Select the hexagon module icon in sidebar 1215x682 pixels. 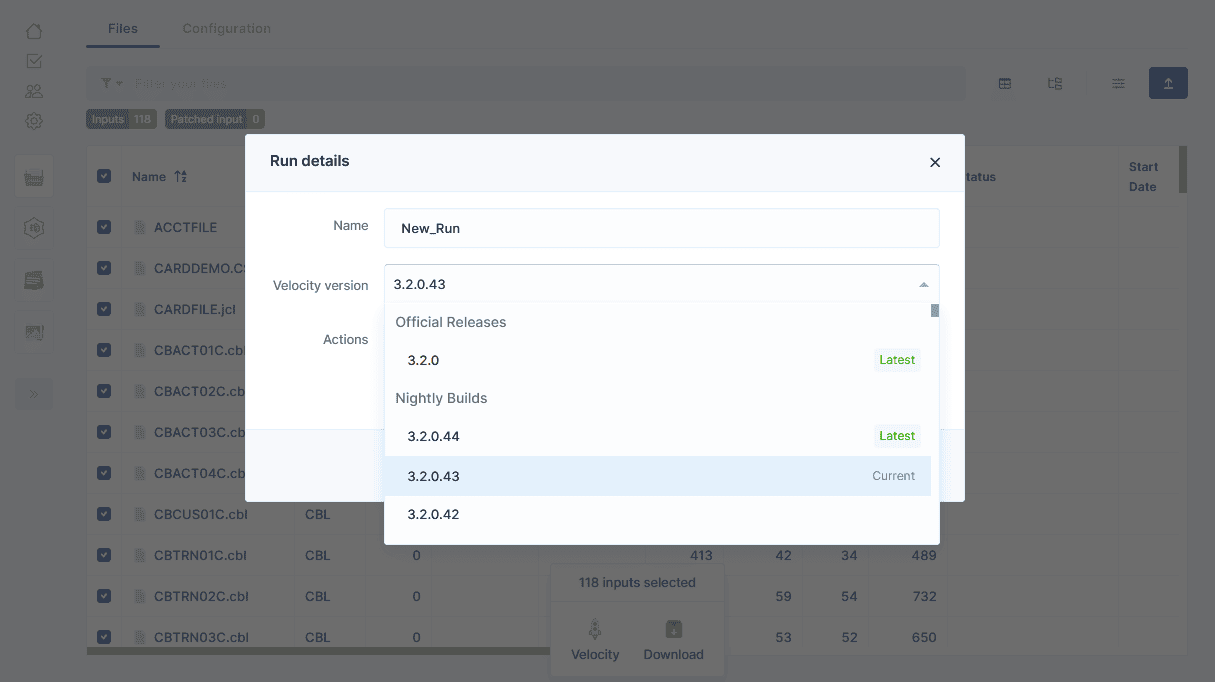point(34,229)
